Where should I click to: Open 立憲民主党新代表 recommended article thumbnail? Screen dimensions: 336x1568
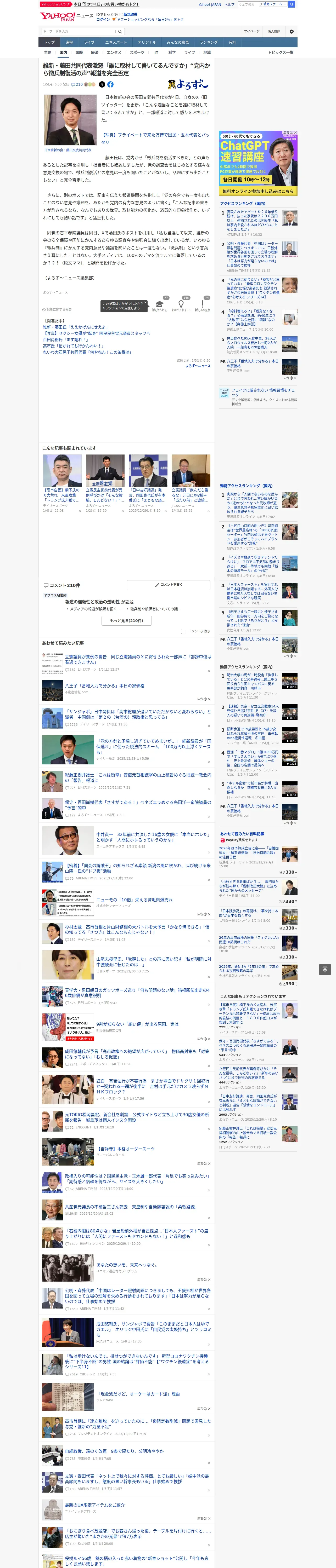[105, 470]
